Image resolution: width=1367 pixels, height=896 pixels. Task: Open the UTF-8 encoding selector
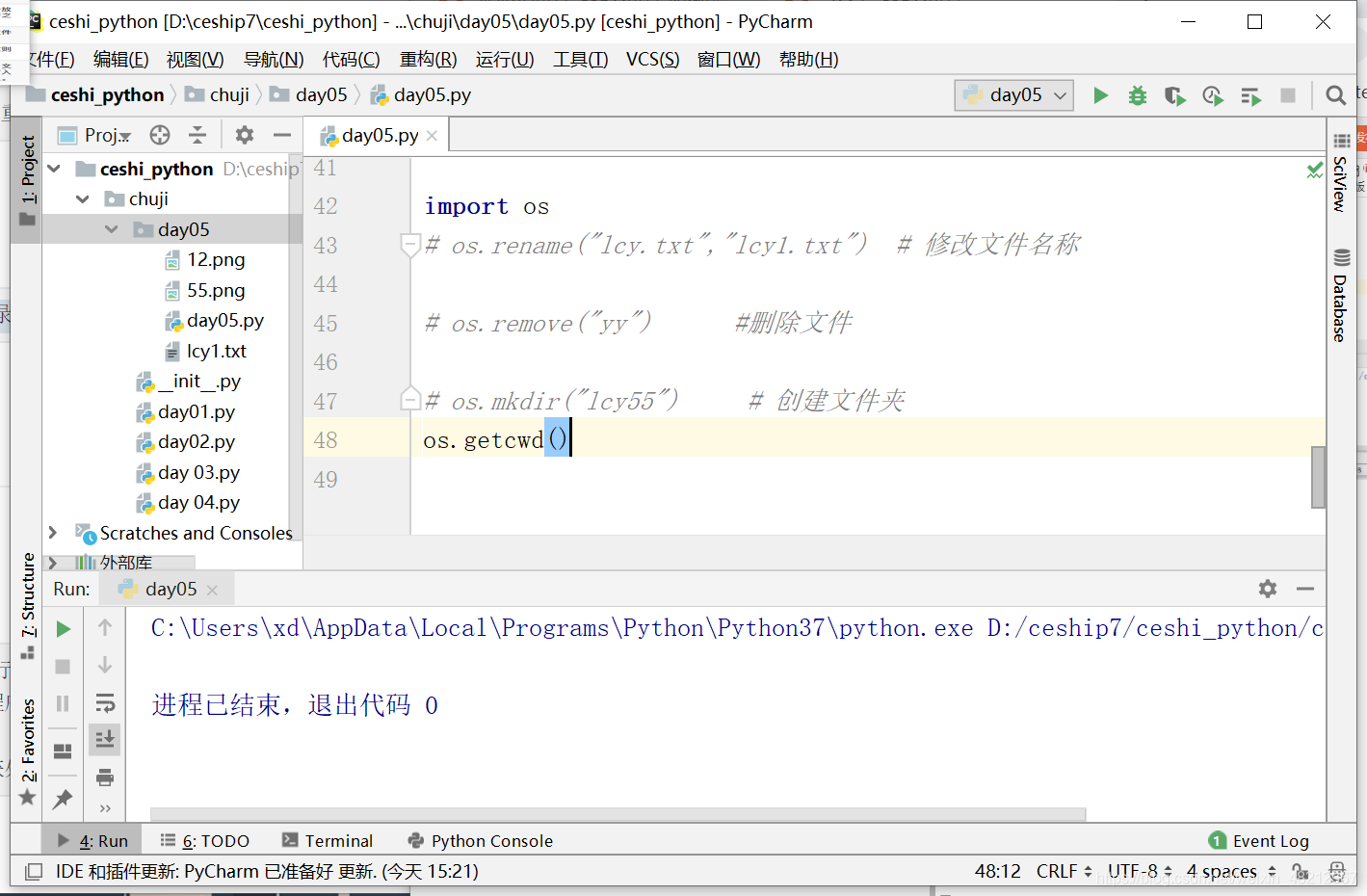[1141, 871]
